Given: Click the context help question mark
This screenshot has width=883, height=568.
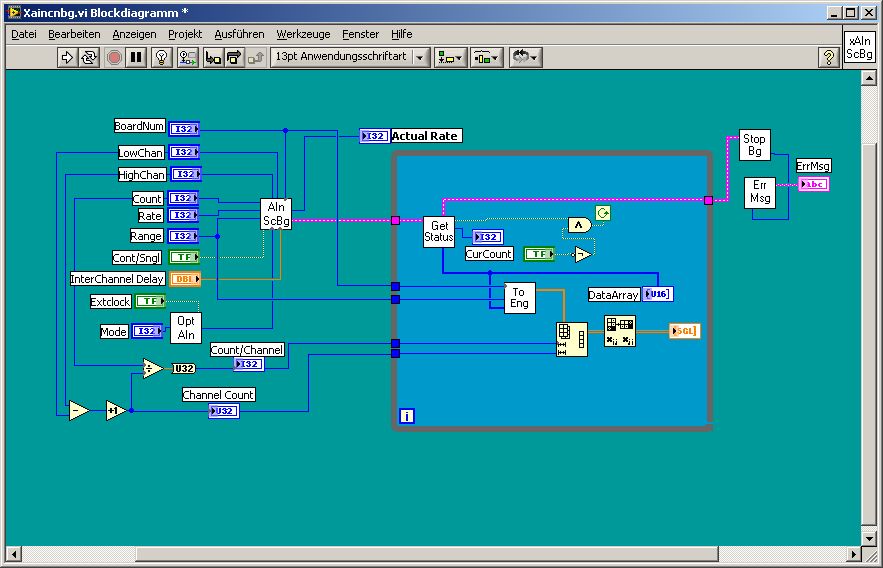Looking at the screenshot, I should (828, 57).
